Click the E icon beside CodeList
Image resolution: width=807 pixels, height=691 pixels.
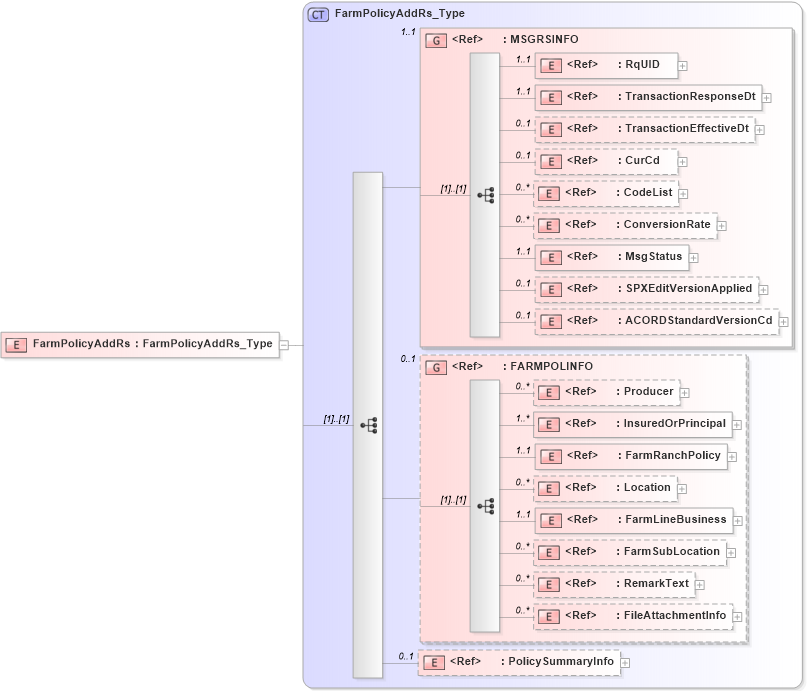(x=551, y=193)
